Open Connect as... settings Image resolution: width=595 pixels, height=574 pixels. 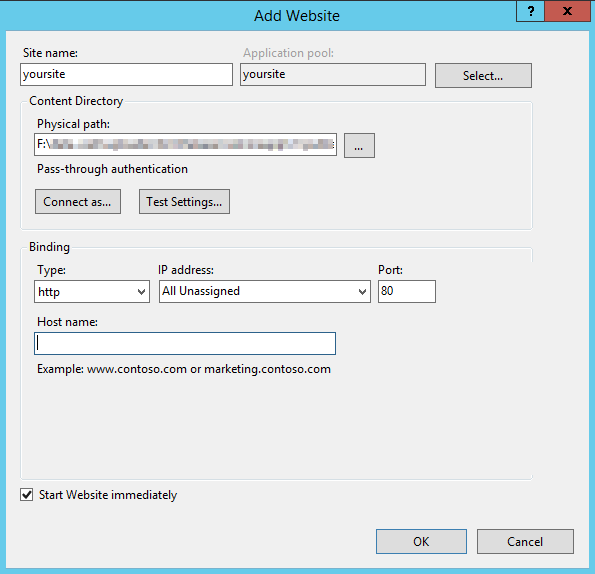[78, 201]
